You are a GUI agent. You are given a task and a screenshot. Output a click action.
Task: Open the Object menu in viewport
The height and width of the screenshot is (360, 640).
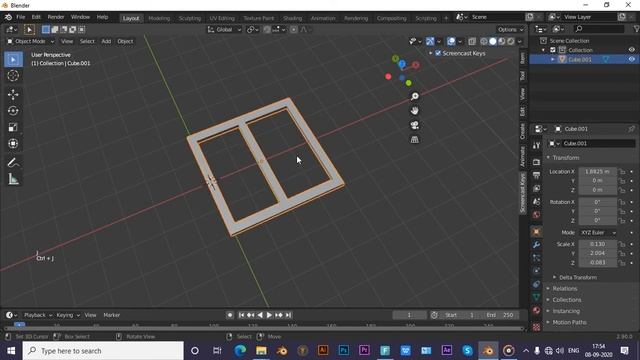(125, 41)
